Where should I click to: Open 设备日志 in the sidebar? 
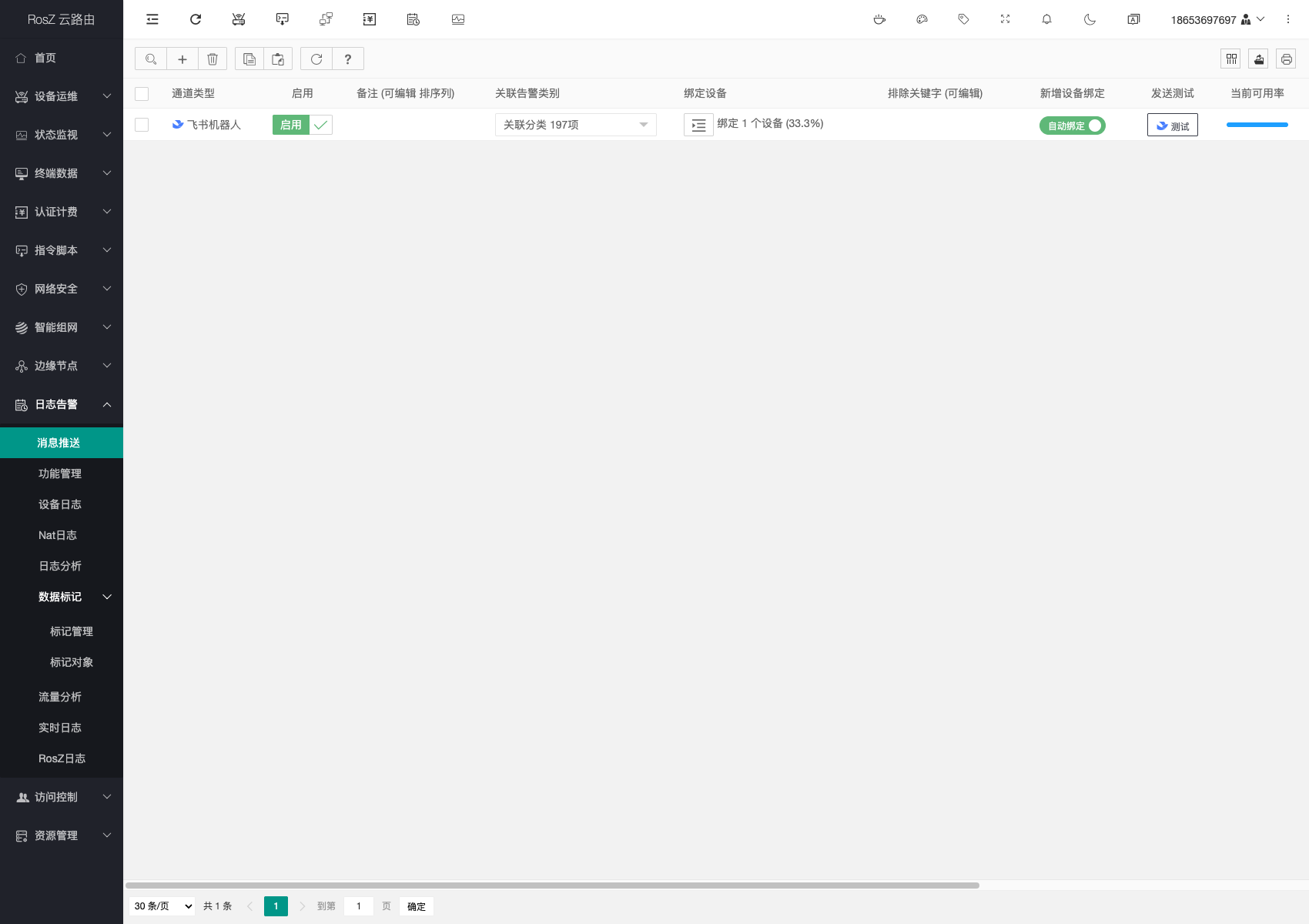60,504
